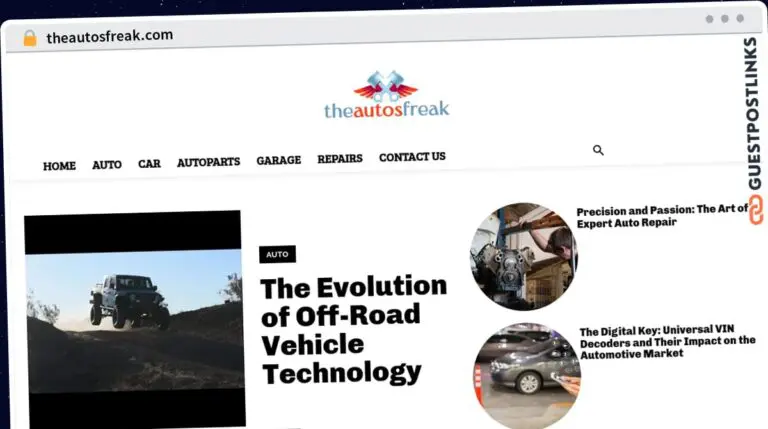The height and width of the screenshot is (429, 768).
Task: Click the search magnifier icon
Action: point(598,150)
